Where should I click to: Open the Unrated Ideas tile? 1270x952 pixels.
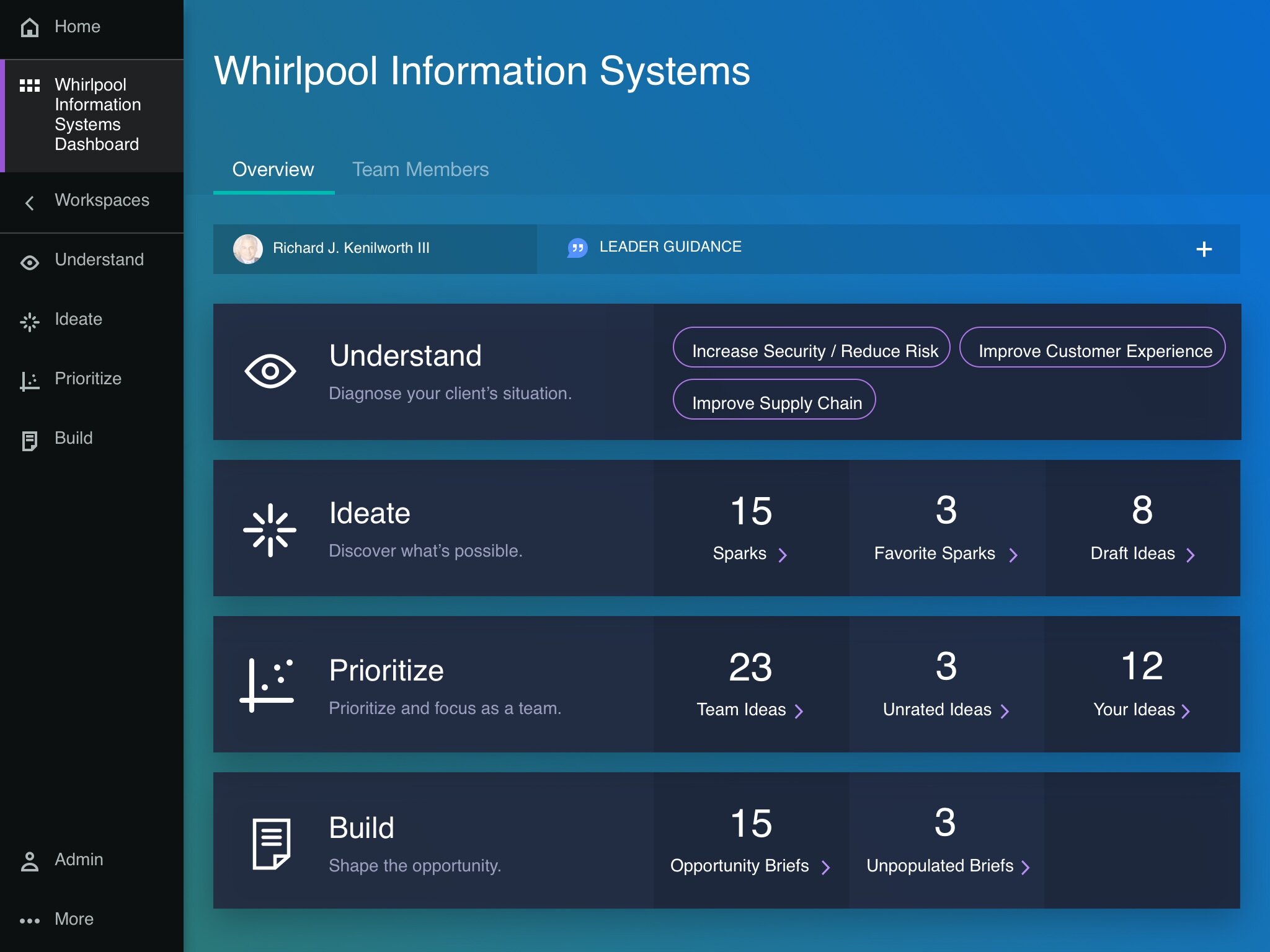pyautogui.click(x=947, y=684)
